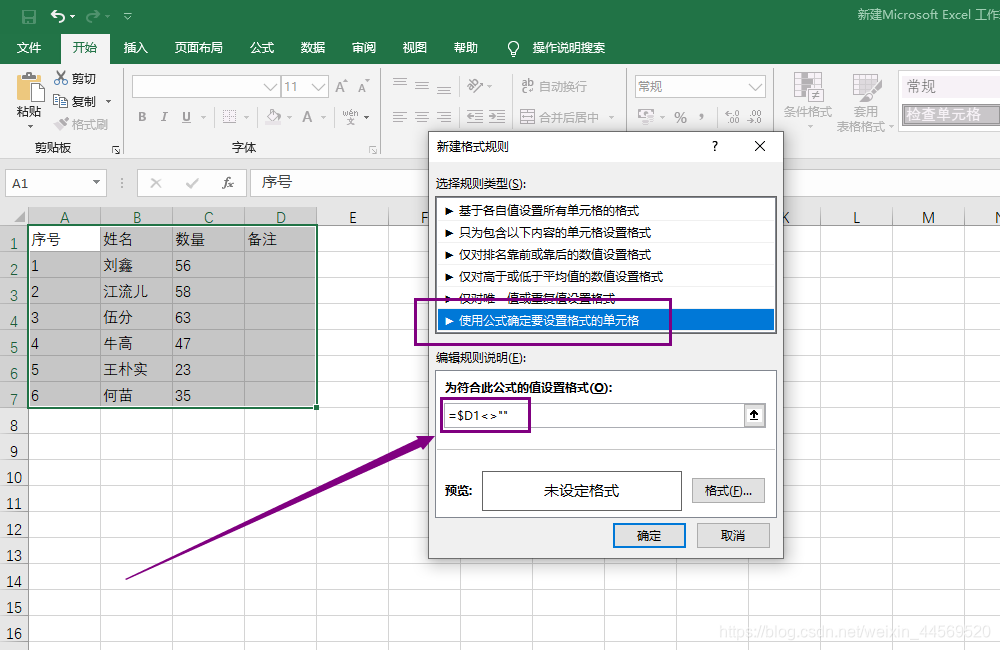
Task: Click the Cut scissors icon
Action: (61, 78)
